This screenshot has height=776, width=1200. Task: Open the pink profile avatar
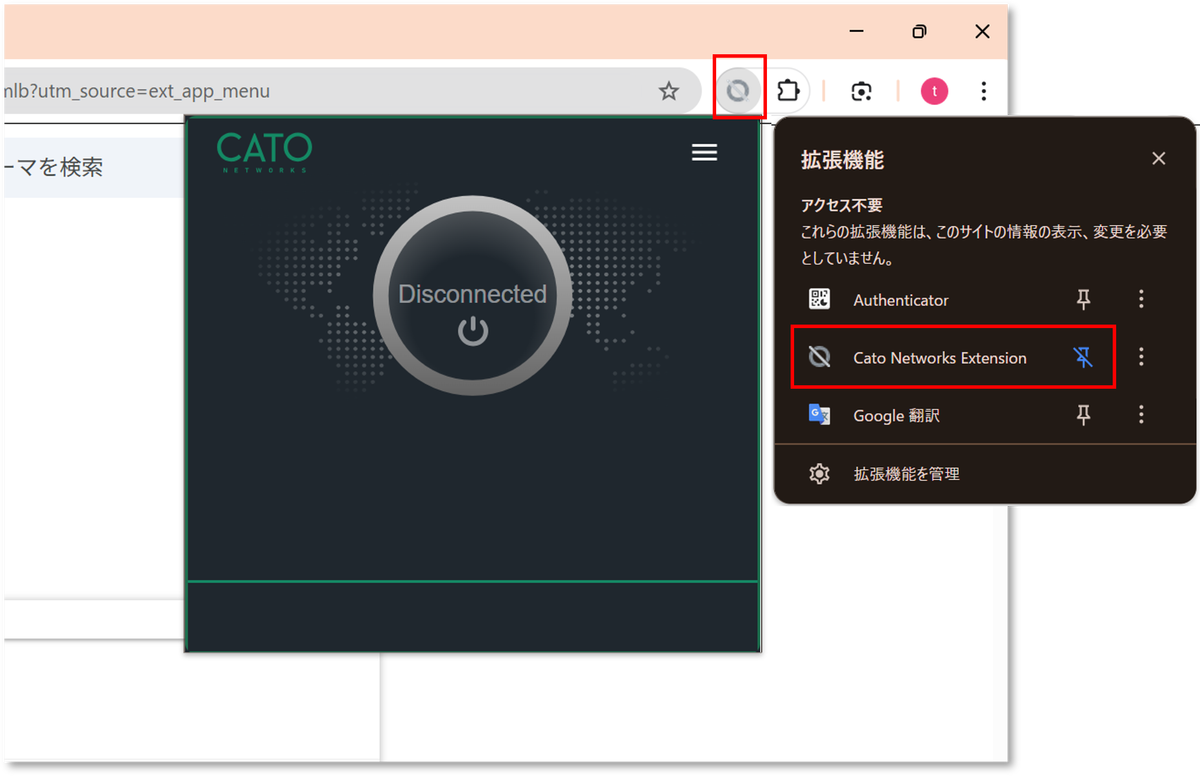click(x=934, y=92)
